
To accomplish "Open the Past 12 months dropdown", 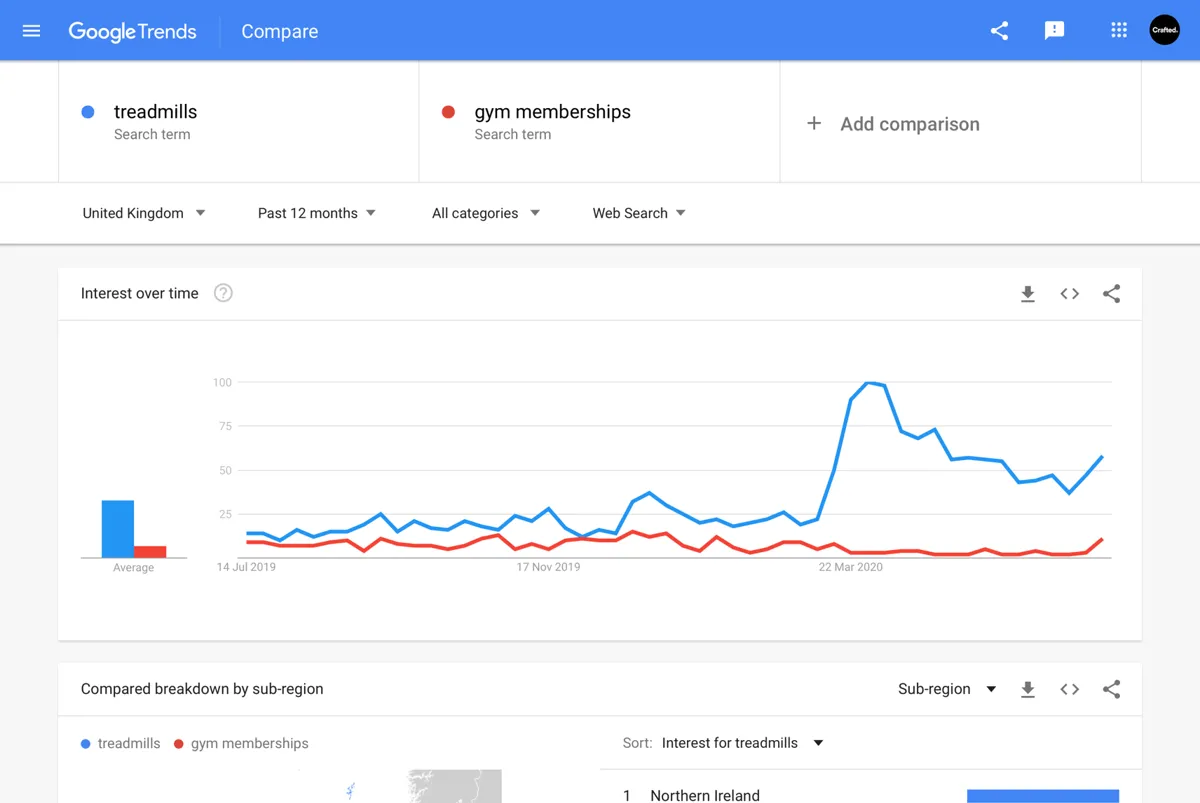I will [x=316, y=213].
